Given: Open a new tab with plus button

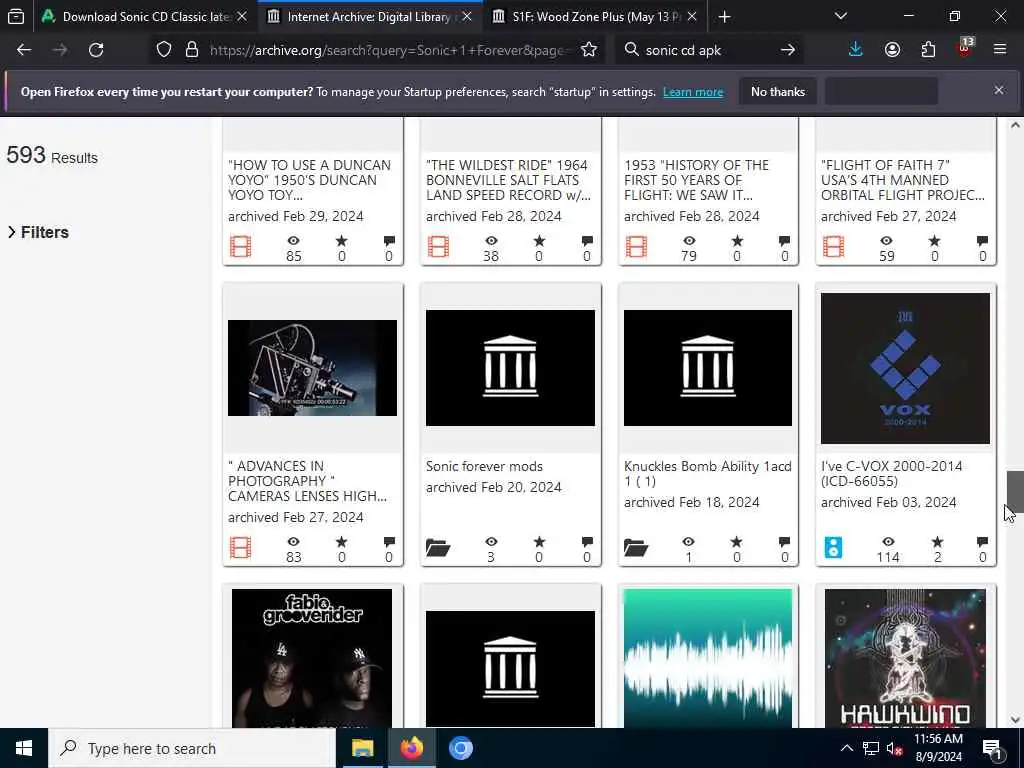Looking at the screenshot, I should (x=724, y=16).
